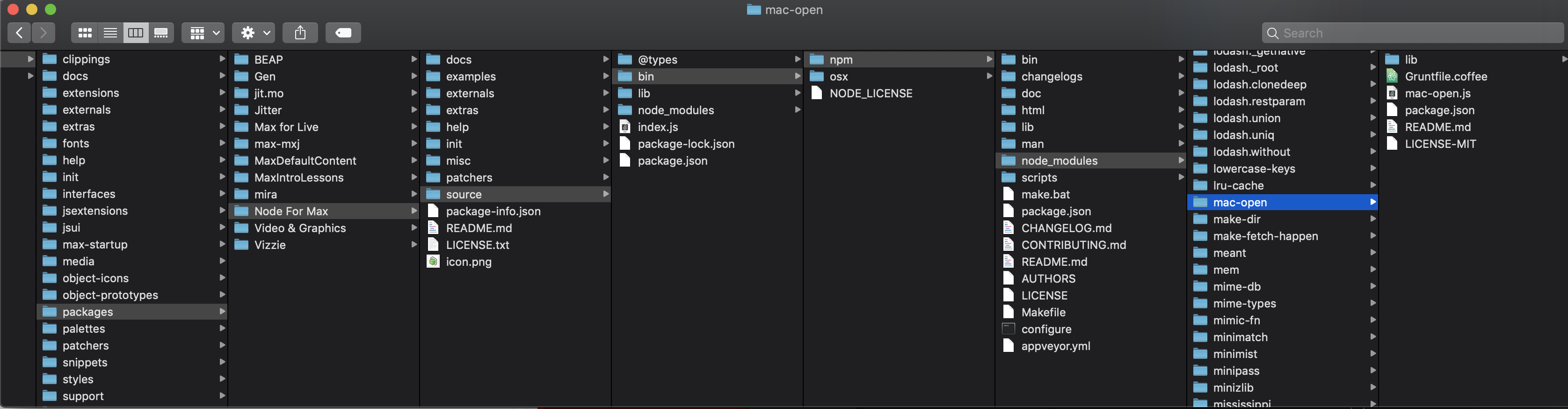Click the Edit Tags button
1568x409 pixels.
[343, 33]
